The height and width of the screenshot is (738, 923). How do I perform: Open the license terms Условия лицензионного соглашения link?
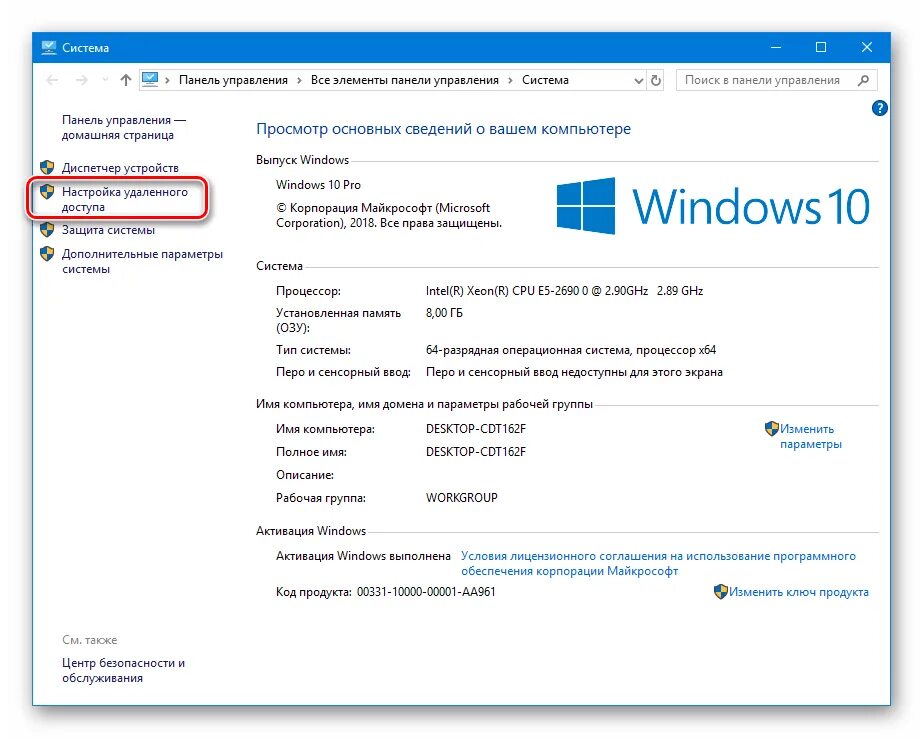(x=658, y=564)
